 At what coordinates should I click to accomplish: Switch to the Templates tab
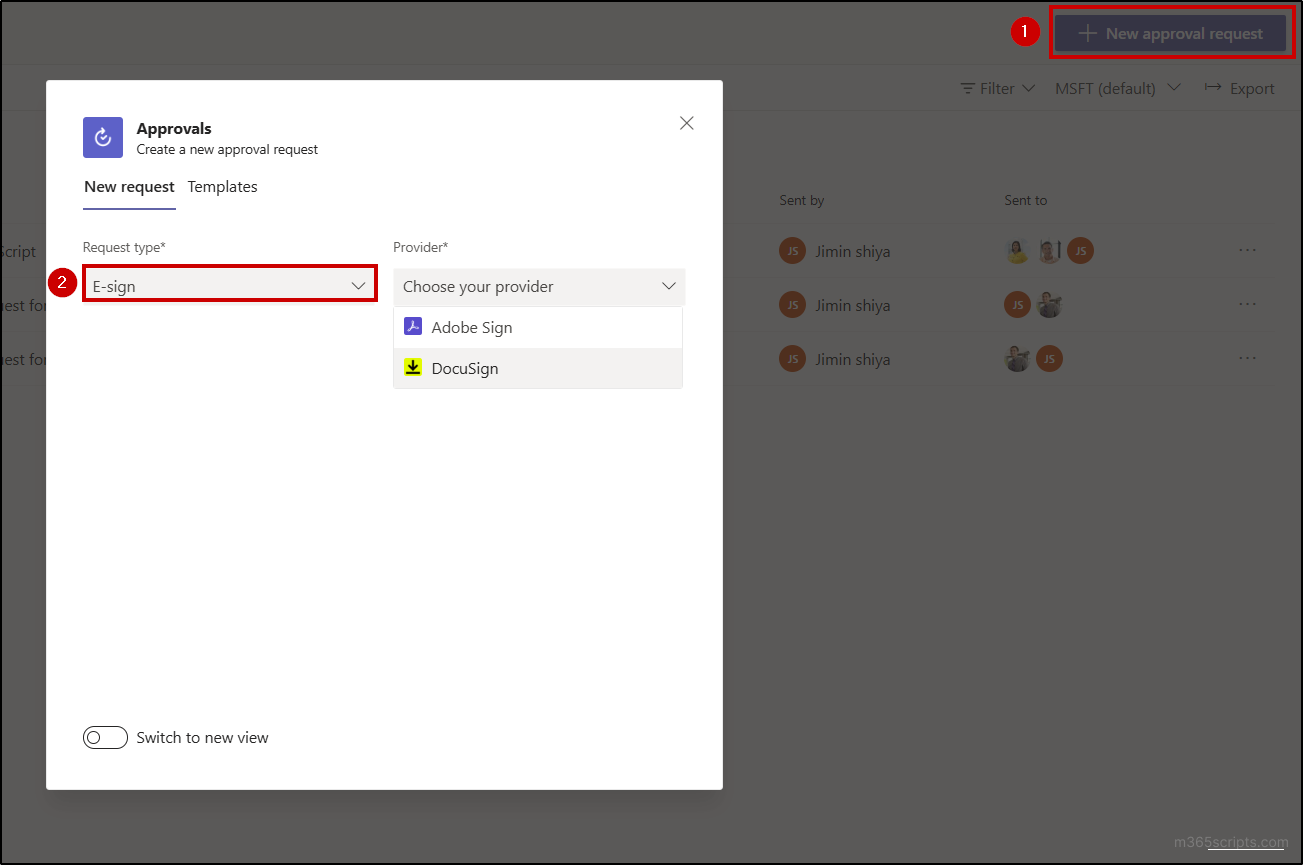[x=222, y=187]
